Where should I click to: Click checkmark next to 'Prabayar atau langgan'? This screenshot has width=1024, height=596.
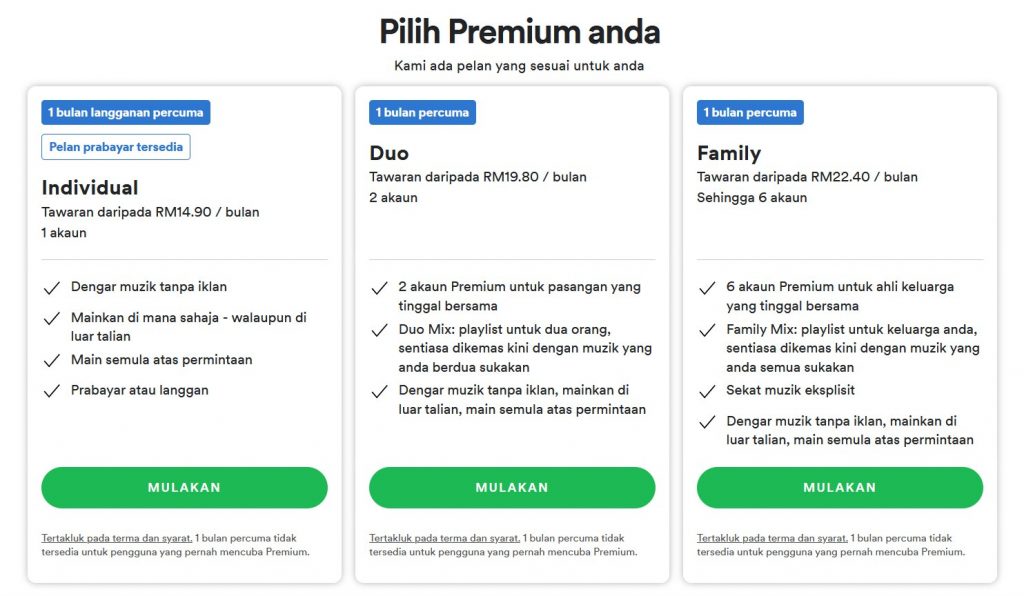tap(52, 391)
